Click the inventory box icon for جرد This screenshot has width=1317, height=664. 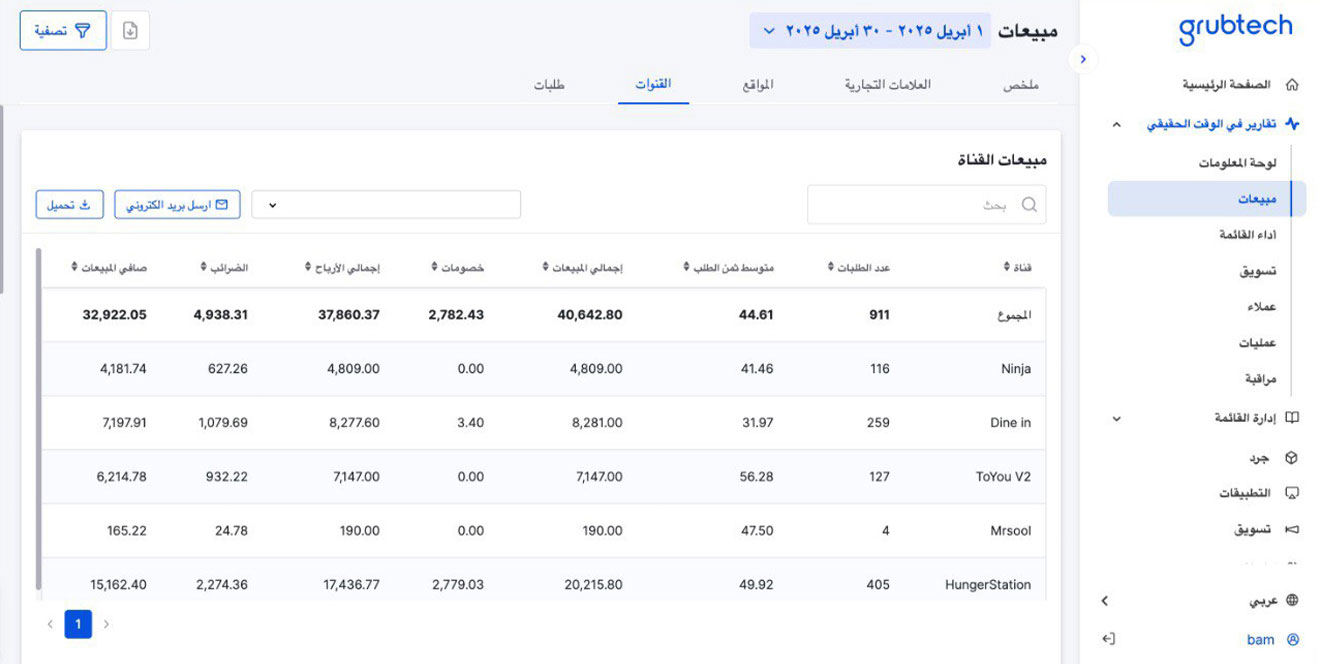pyautogui.click(x=1291, y=458)
